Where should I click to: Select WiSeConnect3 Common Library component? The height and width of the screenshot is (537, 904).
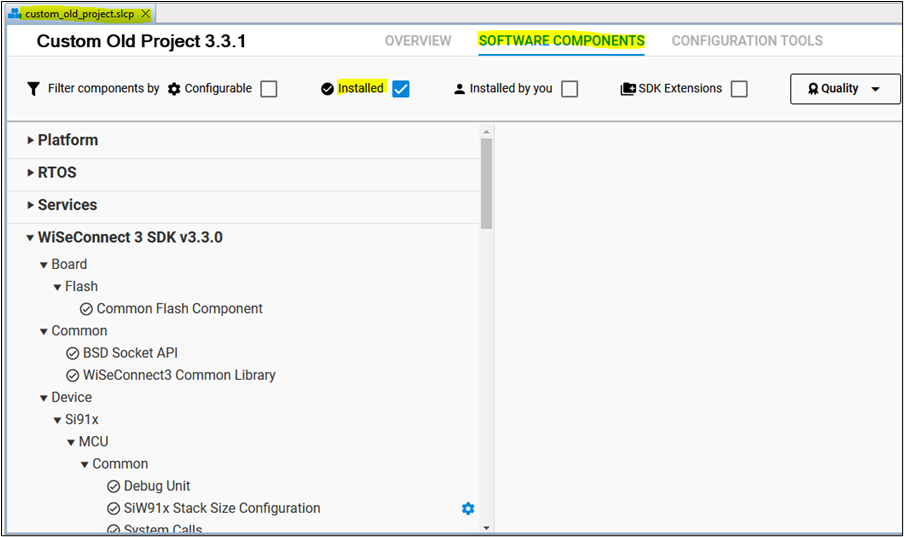coord(179,375)
